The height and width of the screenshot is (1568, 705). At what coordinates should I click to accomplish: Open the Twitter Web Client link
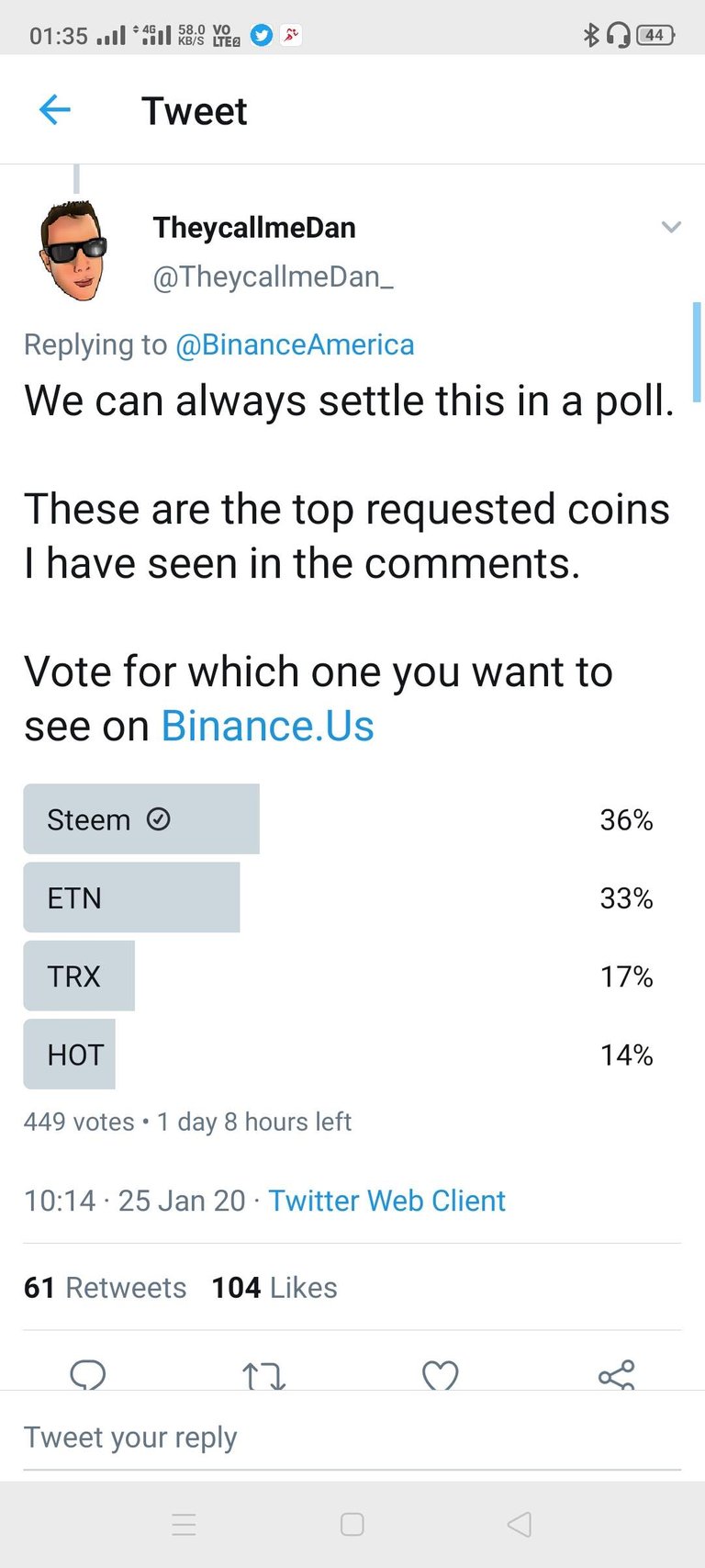pos(386,1201)
